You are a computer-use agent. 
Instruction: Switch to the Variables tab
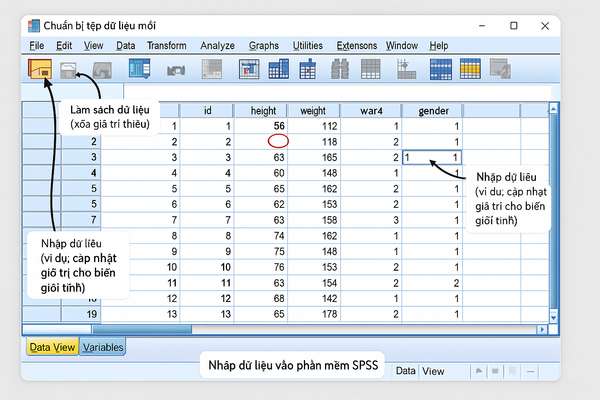click(x=103, y=347)
